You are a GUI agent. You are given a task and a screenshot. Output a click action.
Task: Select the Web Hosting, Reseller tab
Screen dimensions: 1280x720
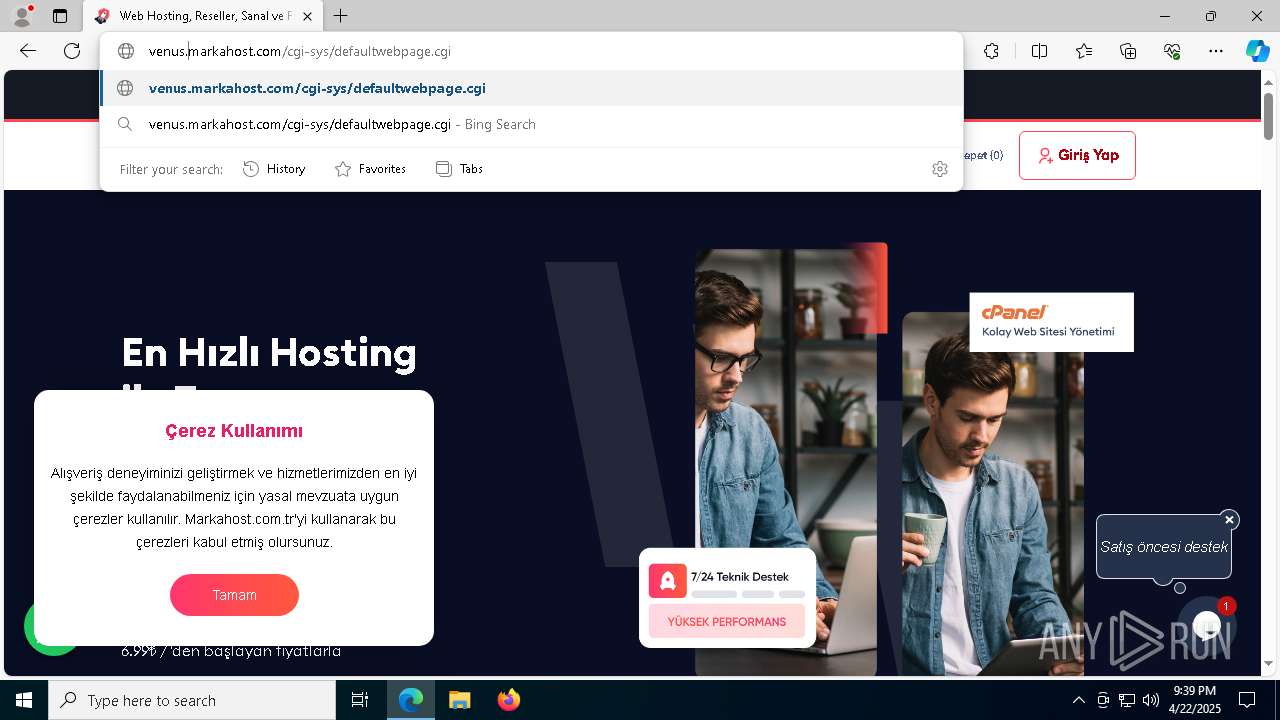203,16
